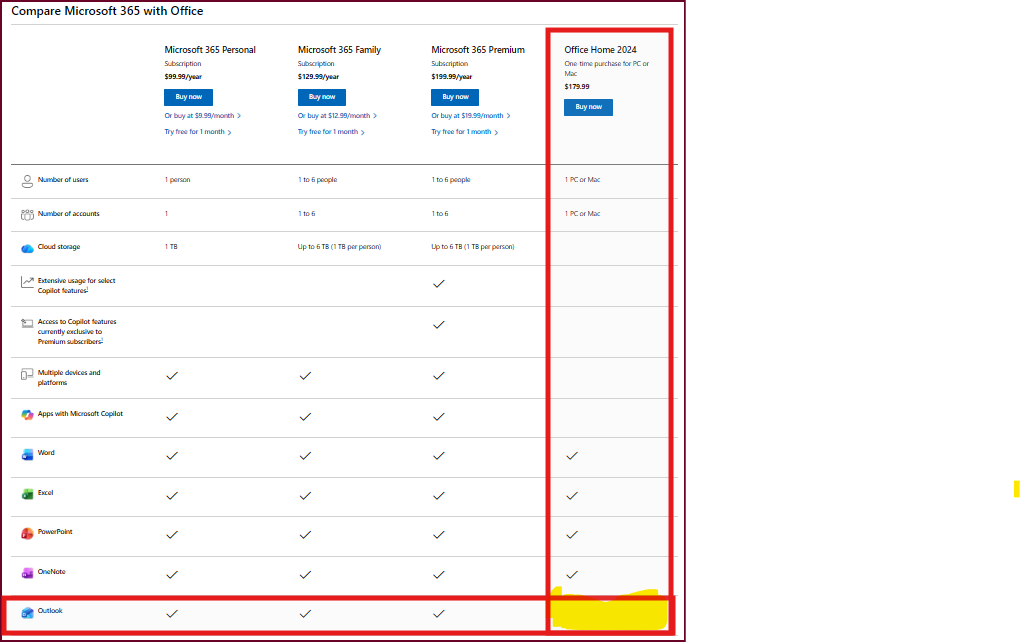This screenshot has height=642, width=1021.
Task: Click the Excel app icon
Action: (27, 494)
